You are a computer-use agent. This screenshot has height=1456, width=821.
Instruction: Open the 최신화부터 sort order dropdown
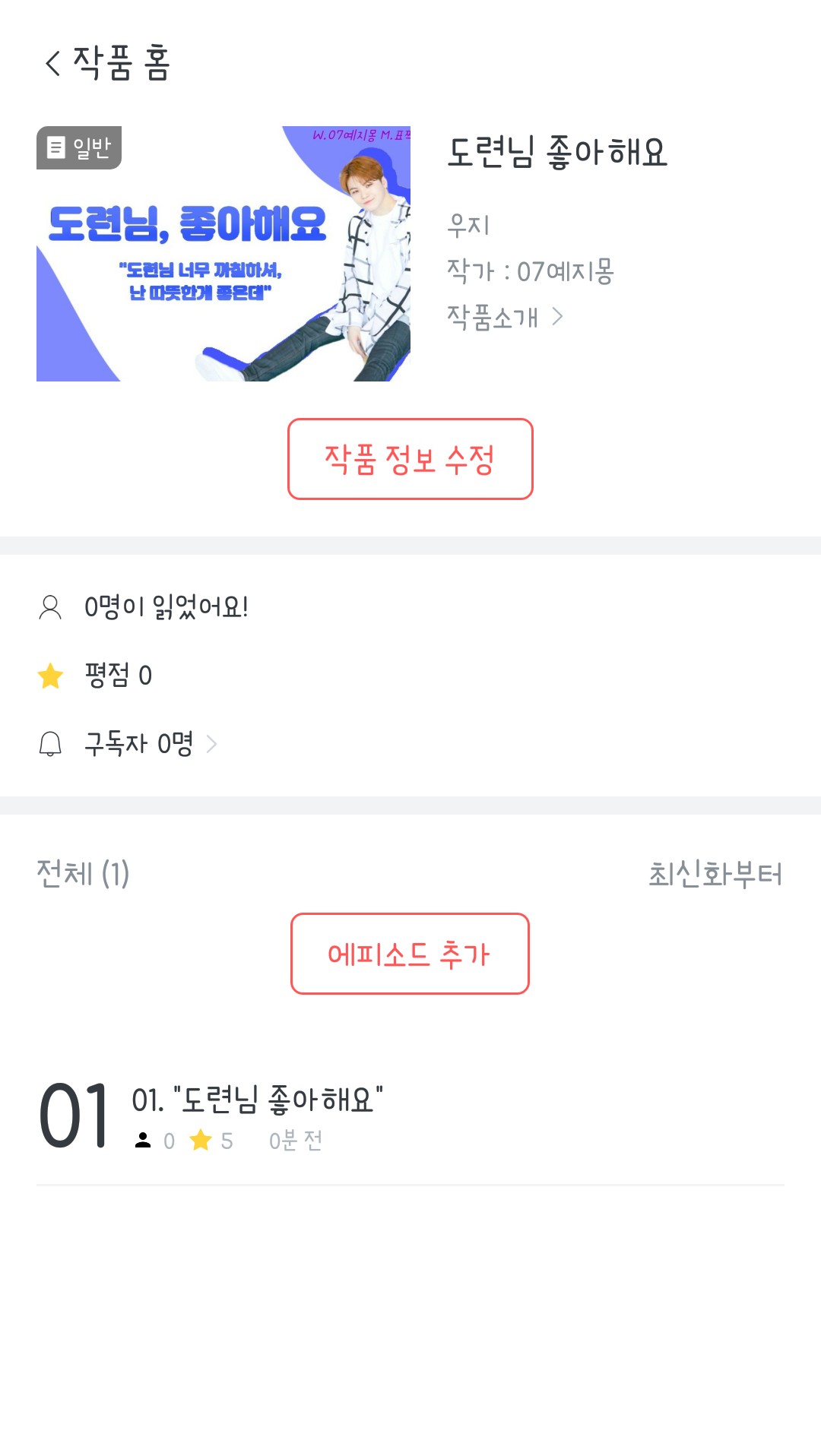click(x=715, y=874)
